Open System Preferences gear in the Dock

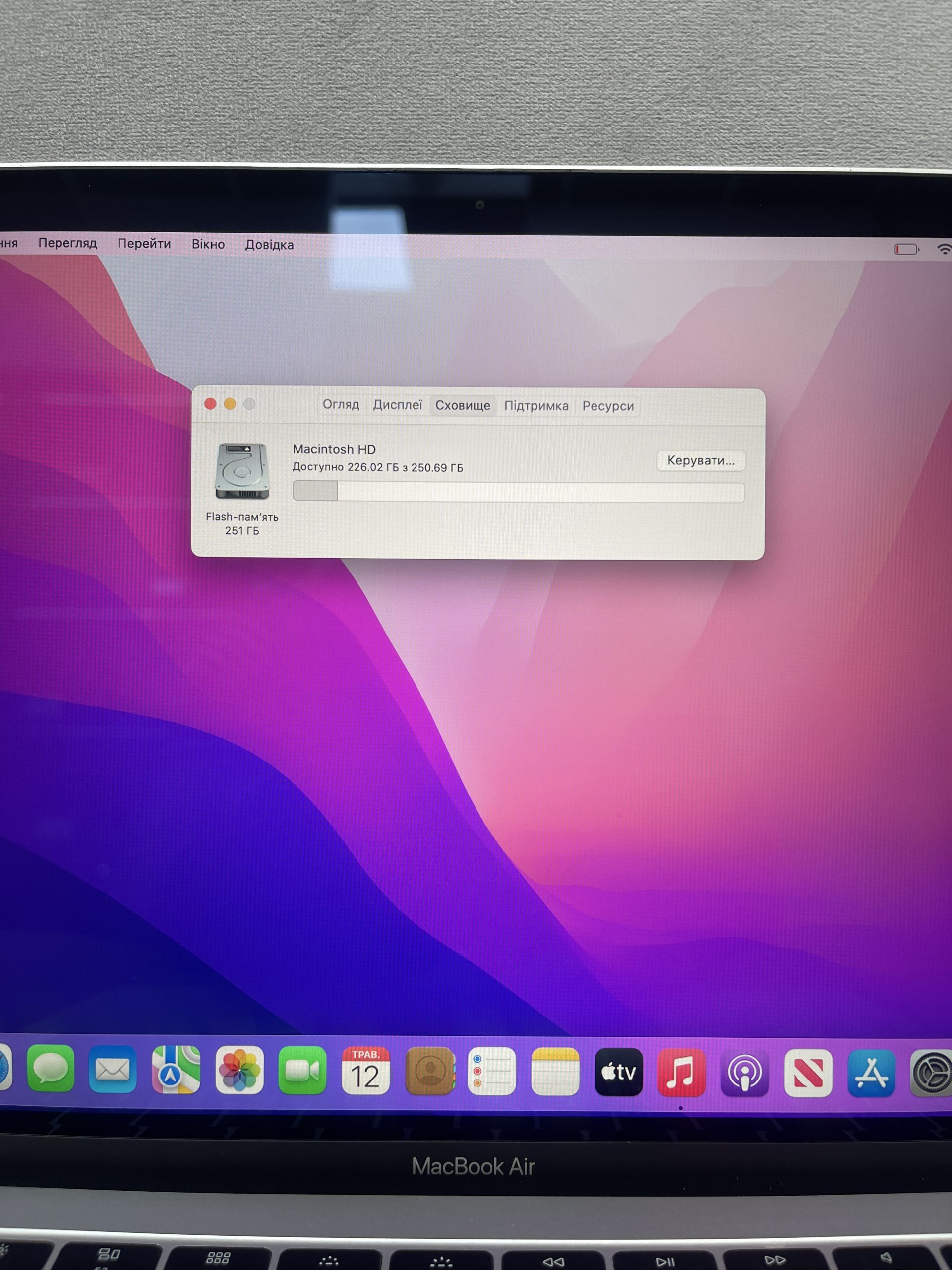[x=931, y=1073]
